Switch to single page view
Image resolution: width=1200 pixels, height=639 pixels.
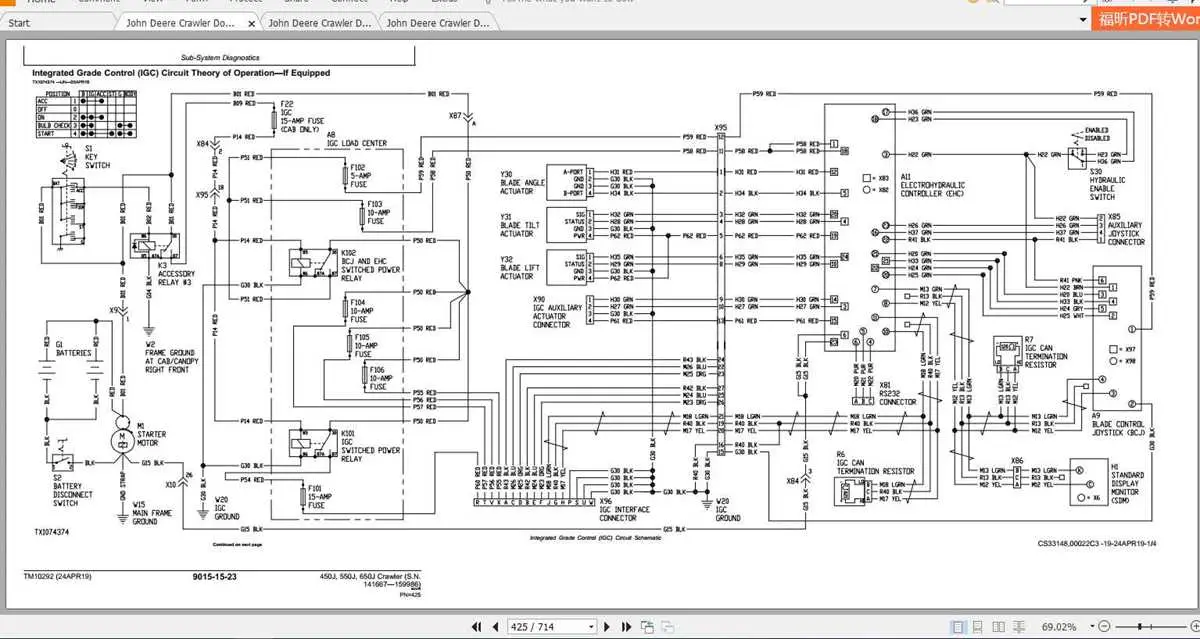(x=959, y=627)
